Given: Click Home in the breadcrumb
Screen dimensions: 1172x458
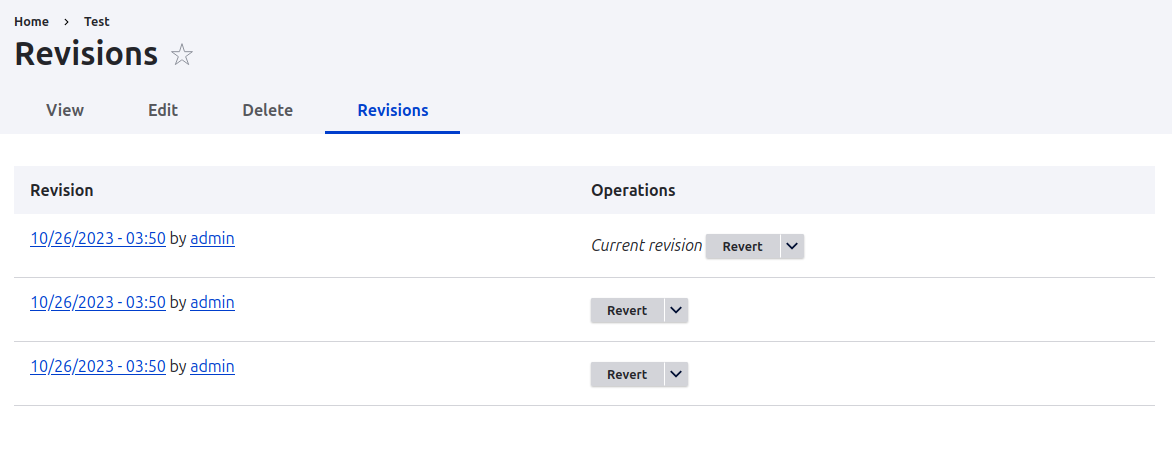Looking at the screenshot, I should tap(31, 21).
